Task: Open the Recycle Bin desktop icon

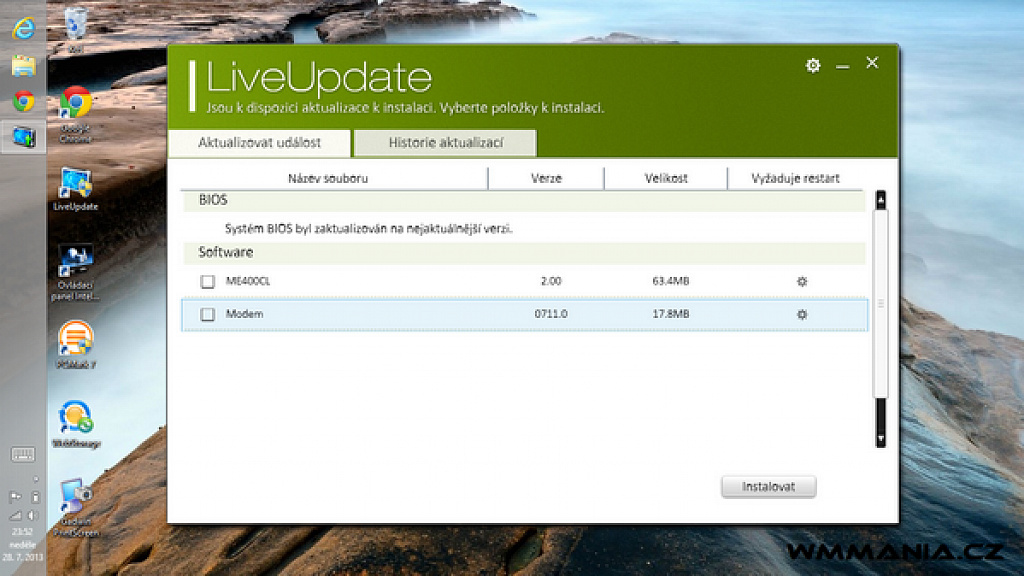Action: point(76,29)
